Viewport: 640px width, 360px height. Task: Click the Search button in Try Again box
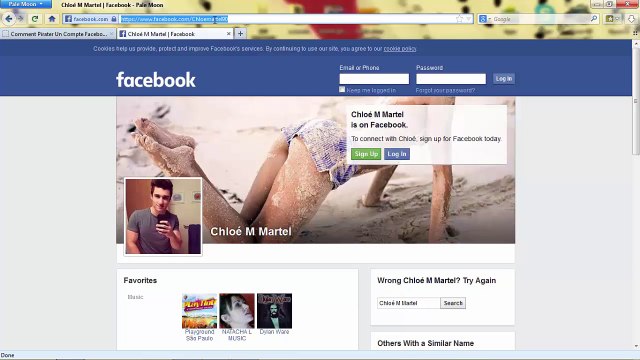pos(453,303)
